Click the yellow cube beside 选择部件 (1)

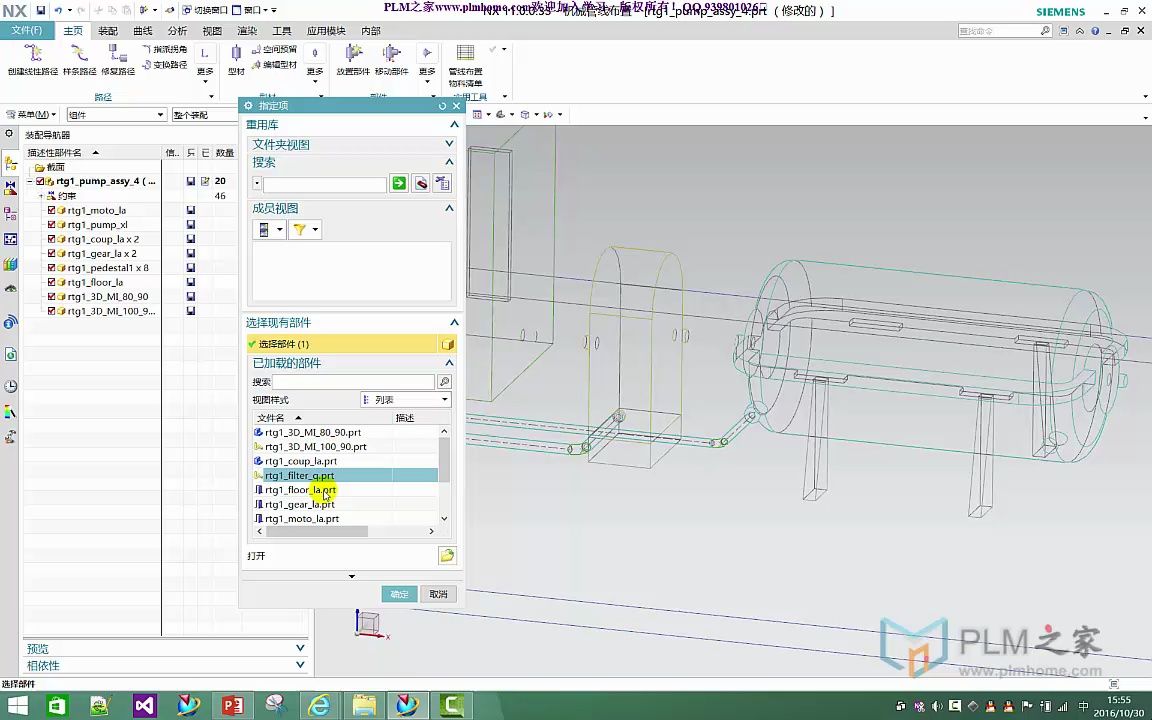coord(448,344)
